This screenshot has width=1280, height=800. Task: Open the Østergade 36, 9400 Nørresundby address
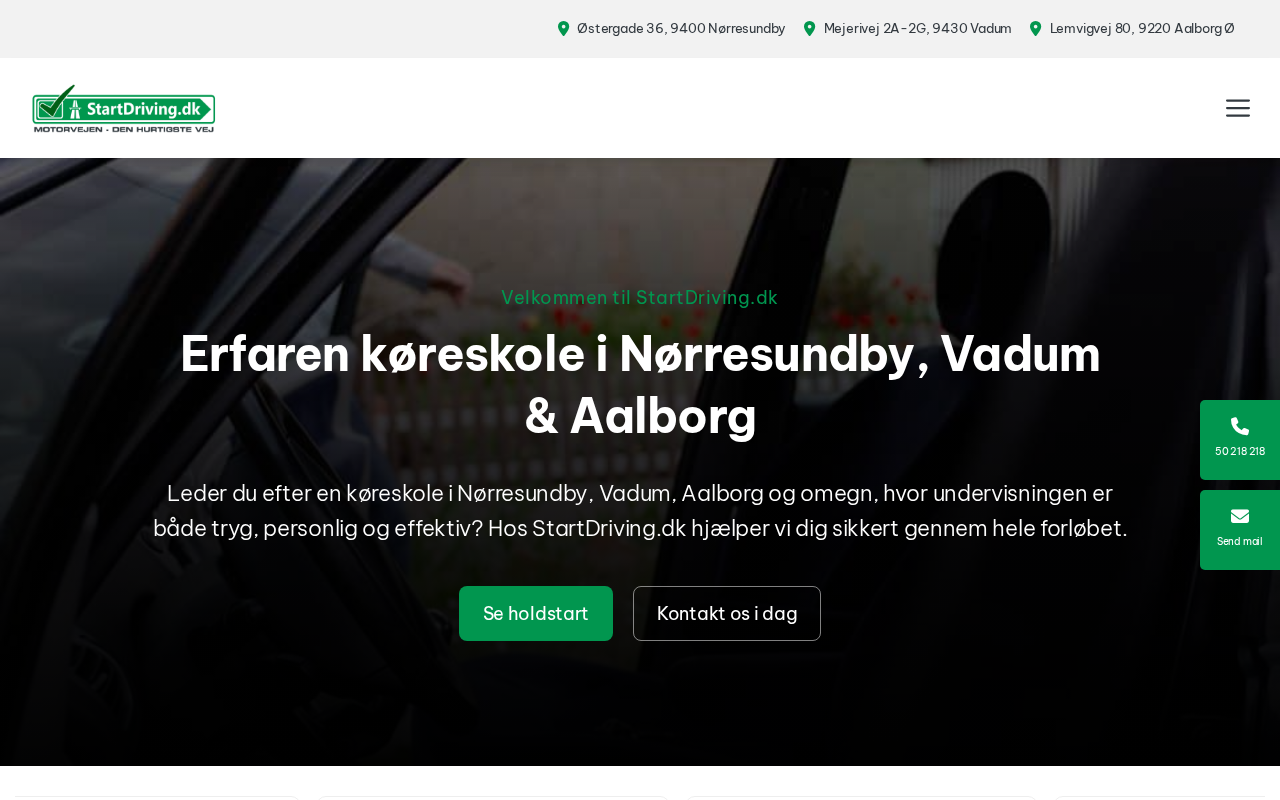pos(681,28)
